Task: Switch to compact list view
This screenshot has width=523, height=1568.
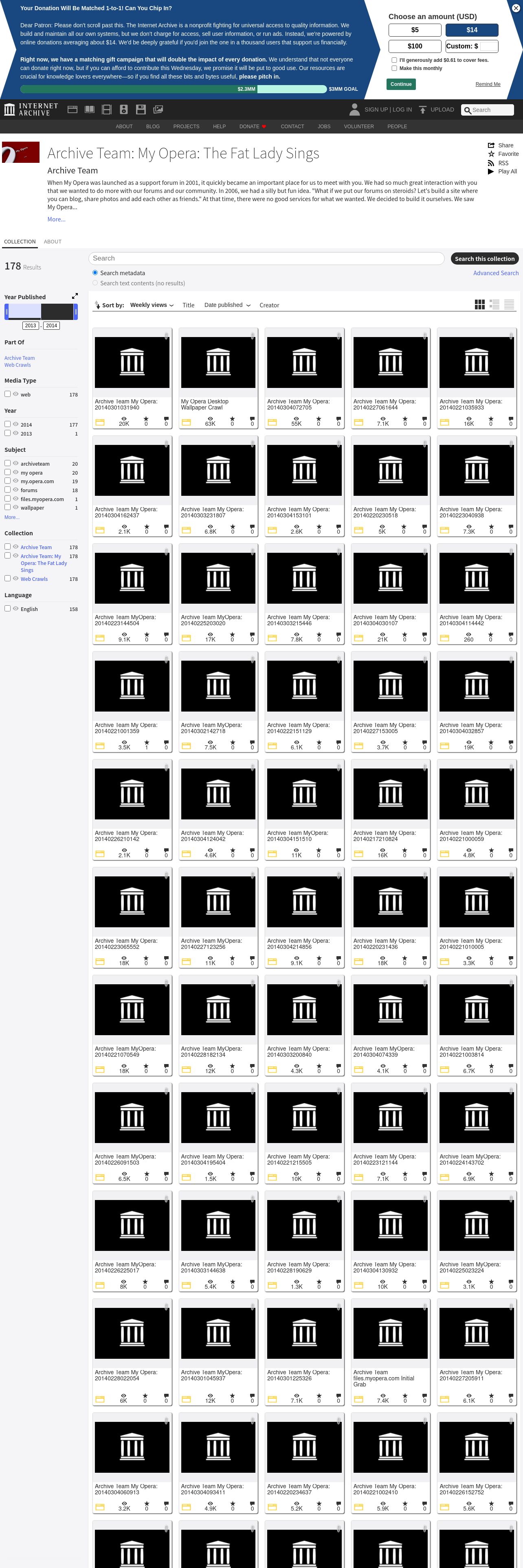Action: pos(509,304)
